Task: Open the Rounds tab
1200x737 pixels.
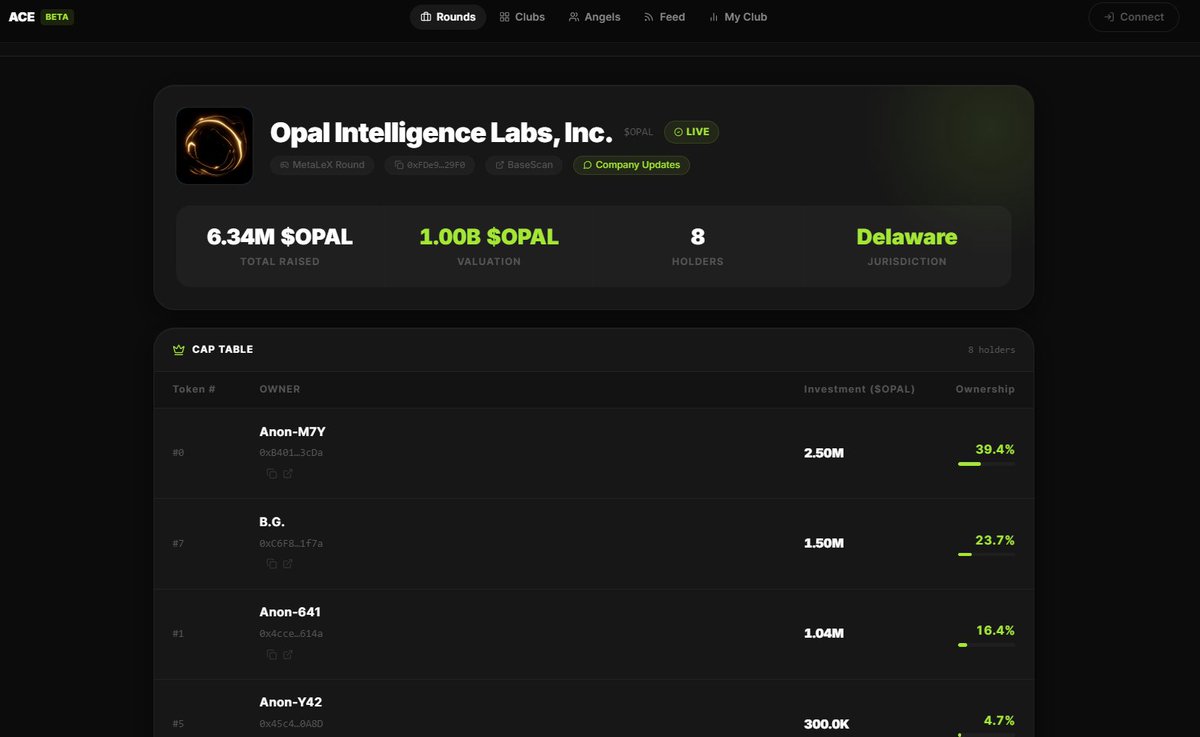Action: tap(448, 17)
